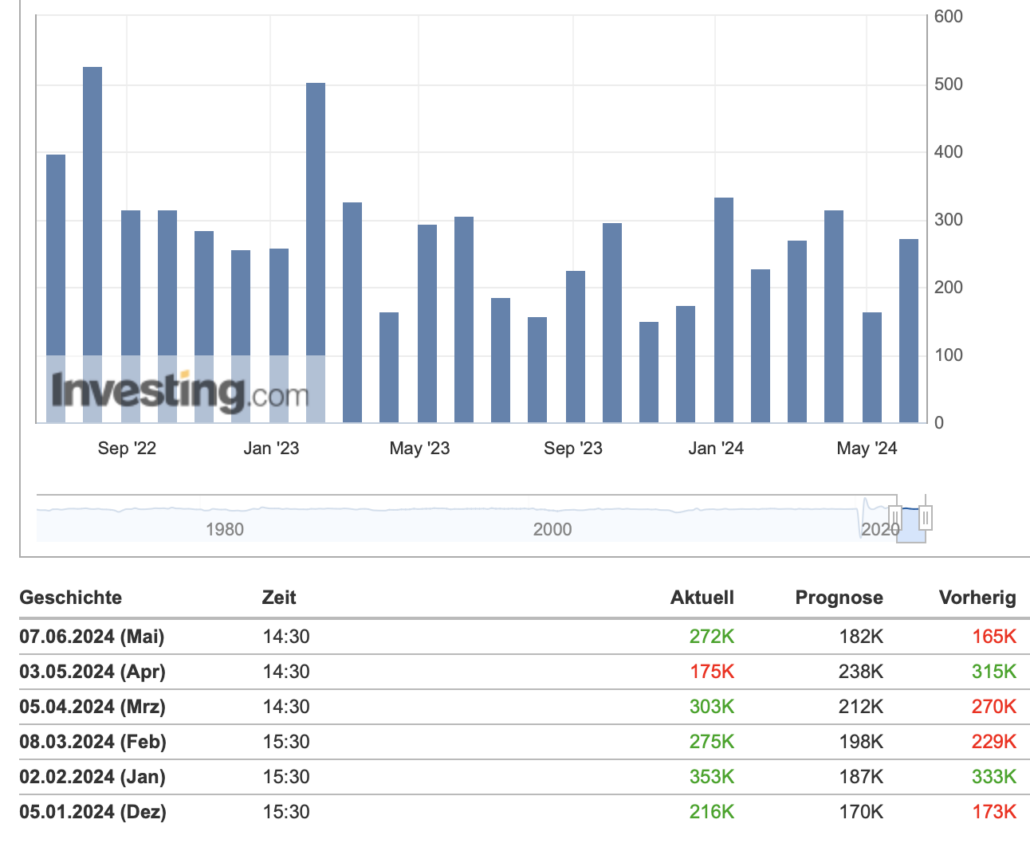Select the bar above Jan '24 label
The height and width of the screenshot is (843, 1030).
click(723, 309)
